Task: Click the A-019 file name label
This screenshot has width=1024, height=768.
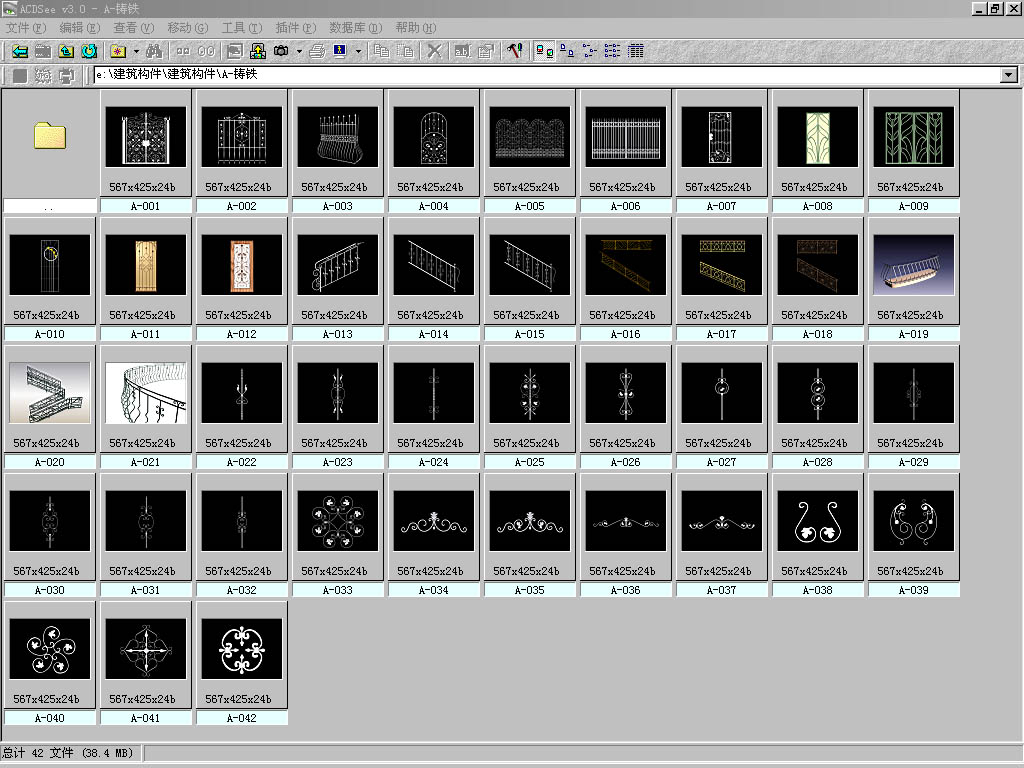Action: click(913, 334)
